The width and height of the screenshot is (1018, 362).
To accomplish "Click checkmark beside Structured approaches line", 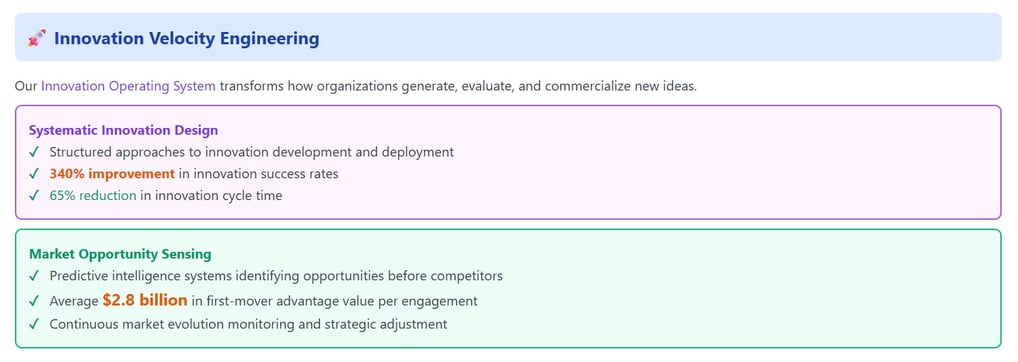I will pos(34,152).
